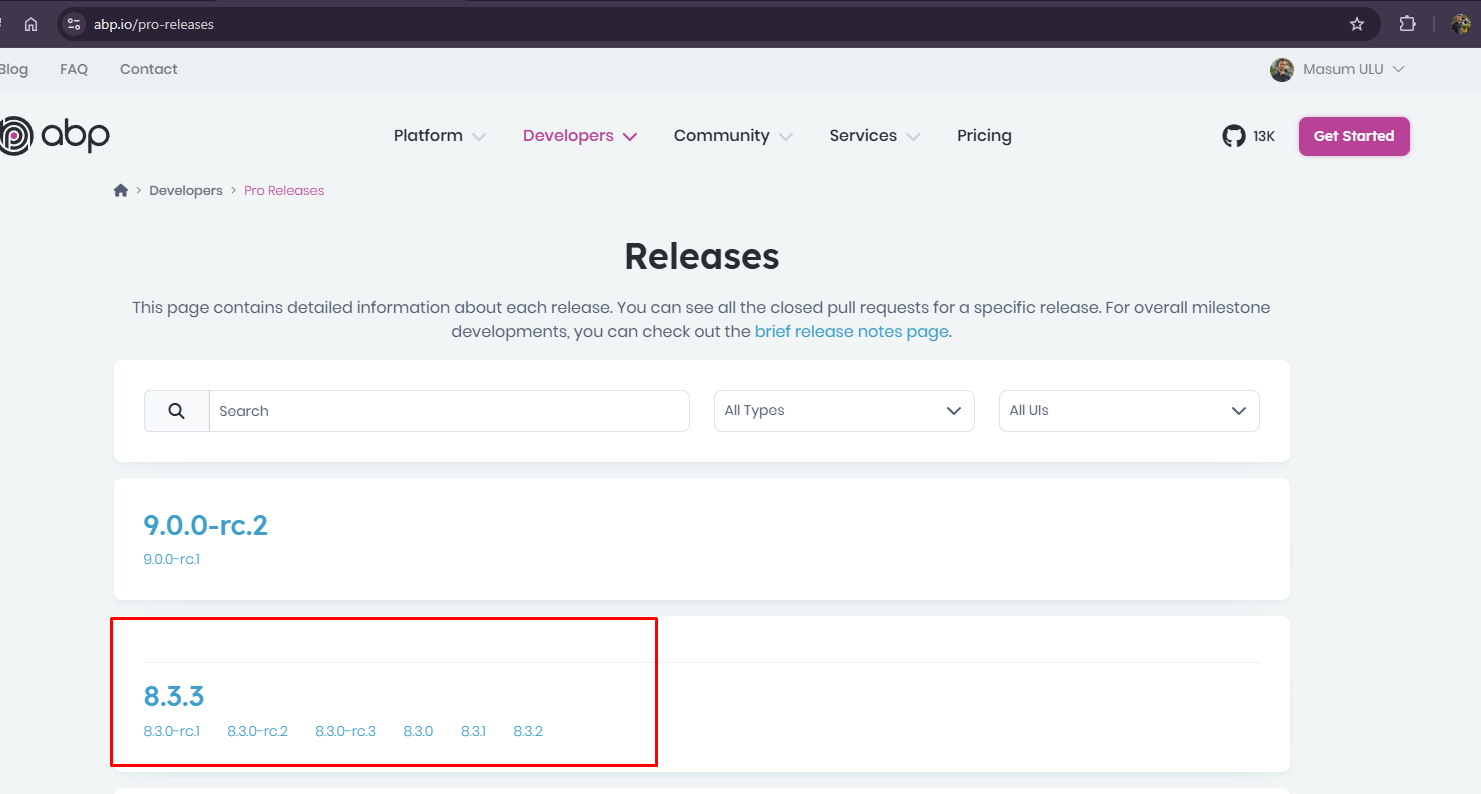1481x794 pixels.
Task: Click the ABP logo
Action: coord(55,135)
